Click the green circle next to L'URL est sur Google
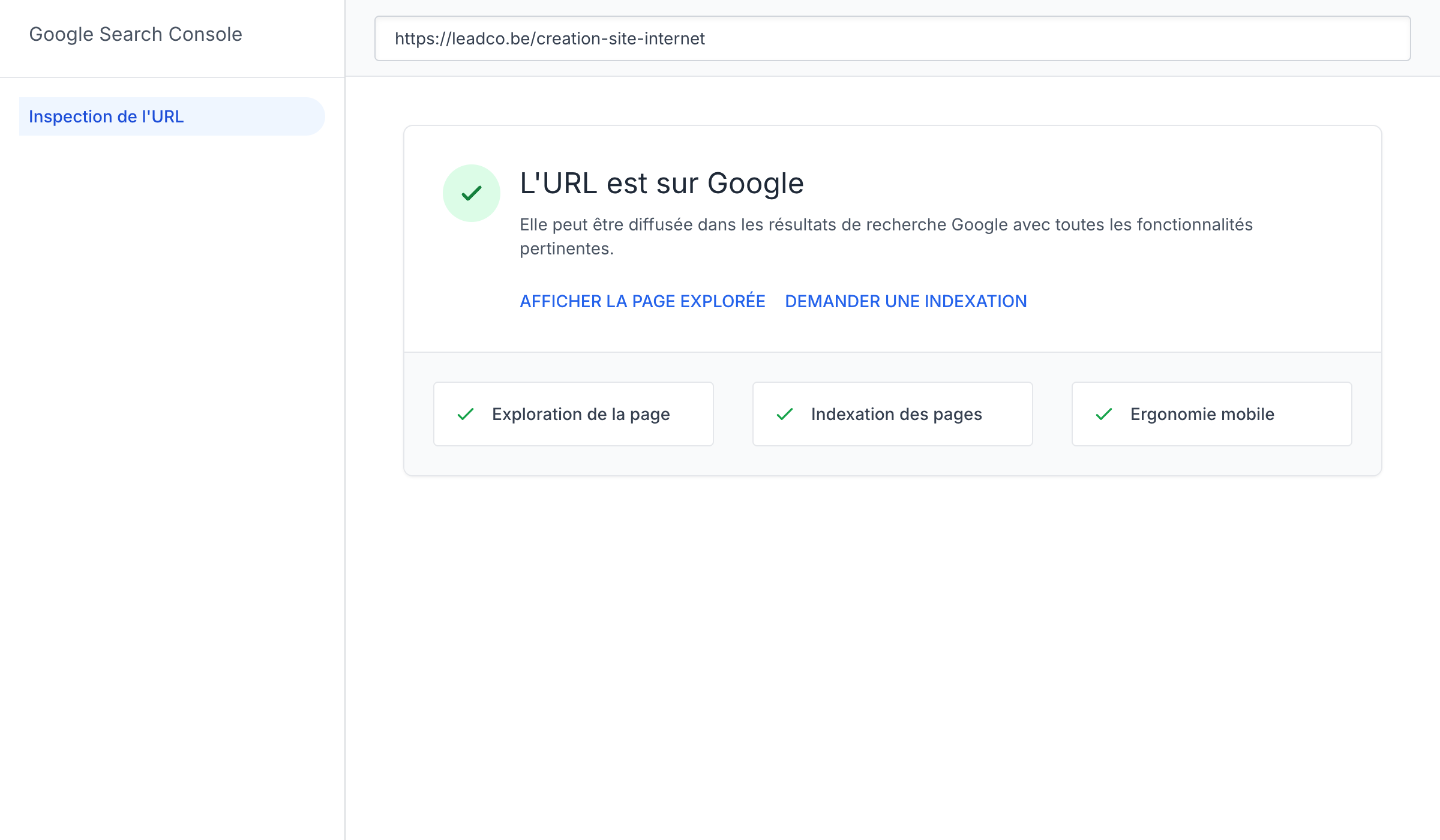Viewport: 1440px width, 840px height. pos(471,193)
